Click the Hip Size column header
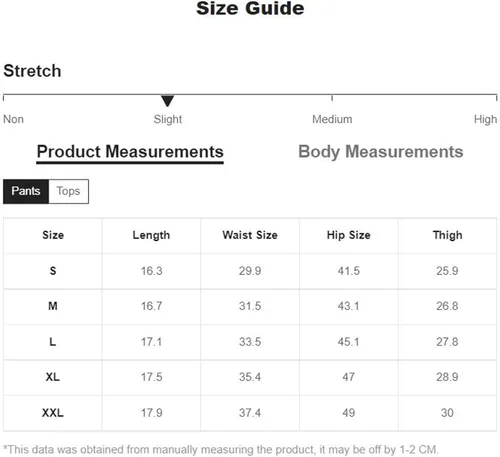Image resolution: width=500 pixels, height=457 pixels. click(349, 235)
